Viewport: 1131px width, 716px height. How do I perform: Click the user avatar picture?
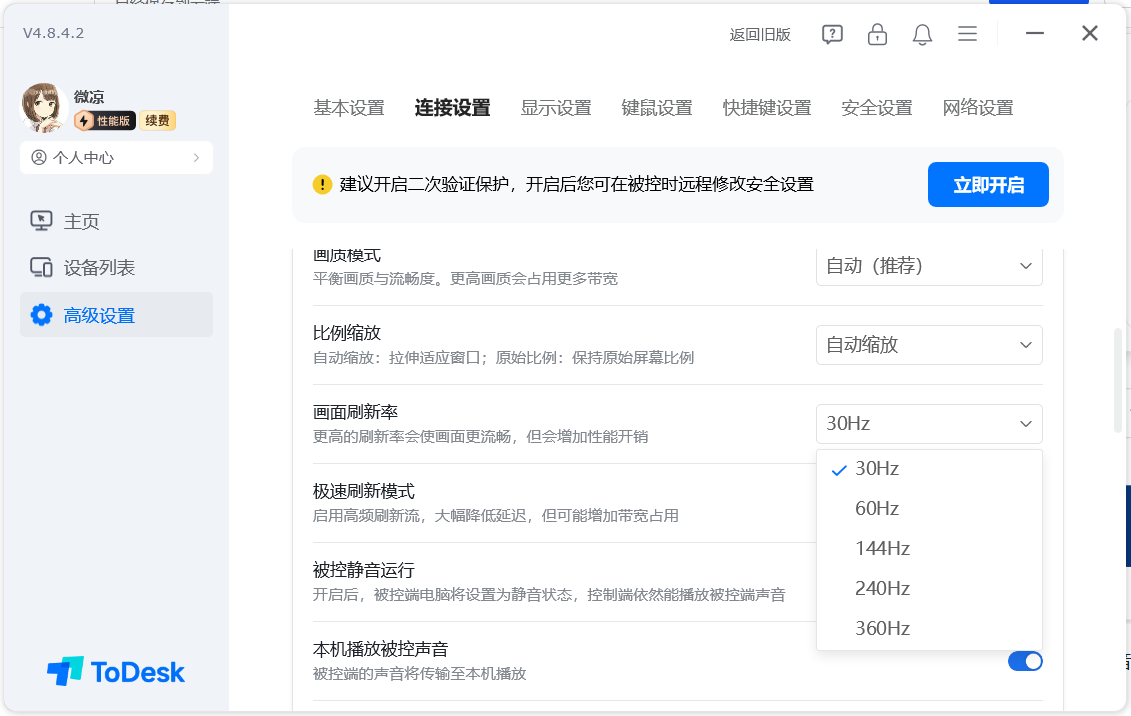[x=44, y=108]
